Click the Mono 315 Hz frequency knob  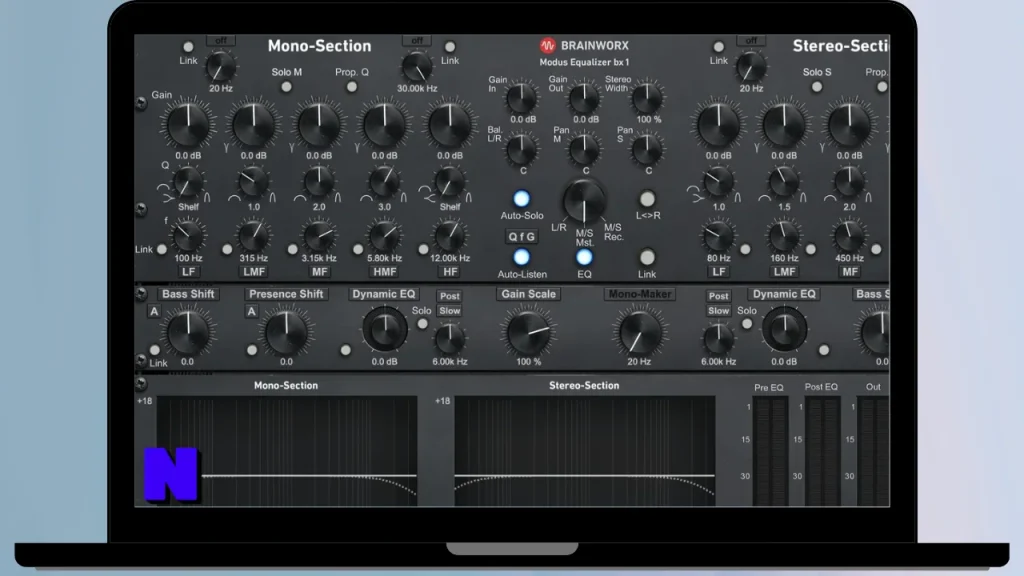[x=253, y=236]
